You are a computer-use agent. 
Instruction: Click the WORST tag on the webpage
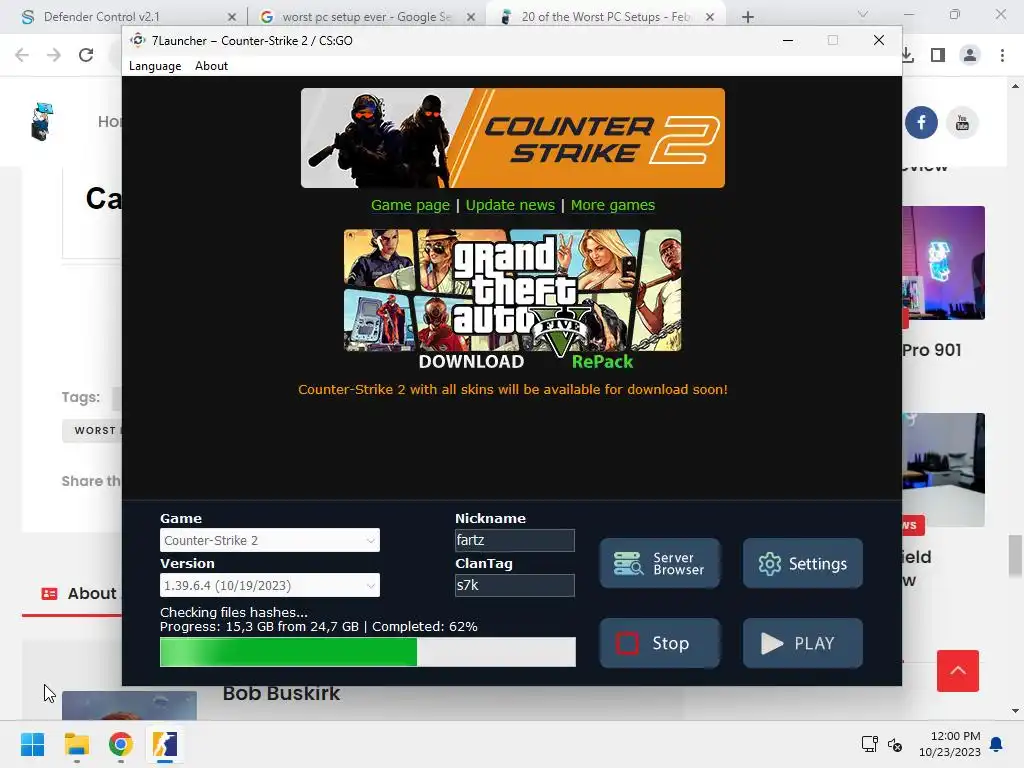point(92,430)
